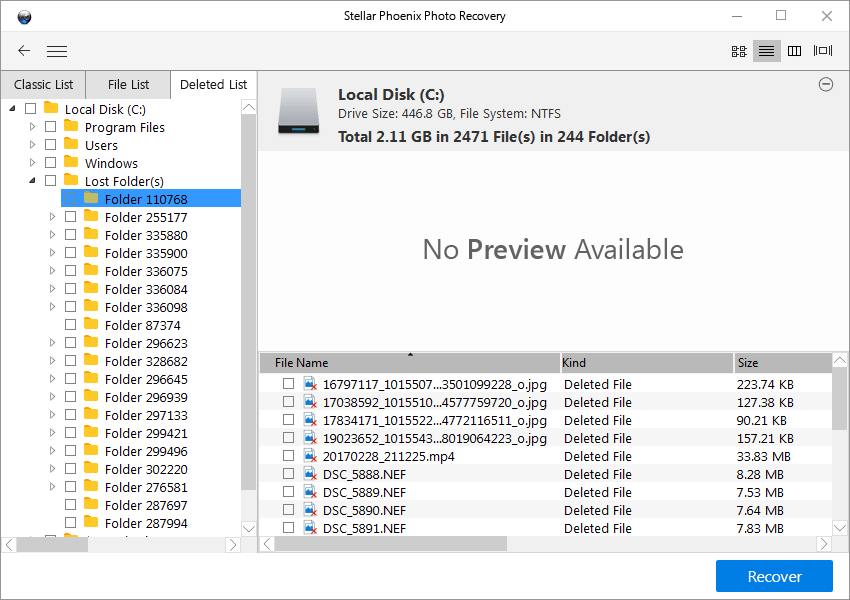Screen dimensions: 850x600
Task: Click the file list scroll down arrow
Action: coord(840,527)
